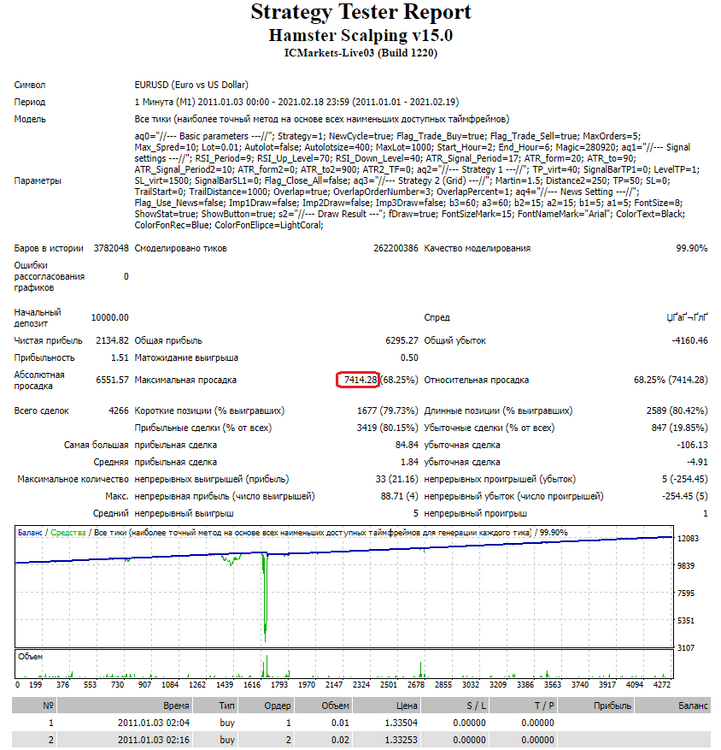This screenshot has height=750, width=721.
Task: Click absolute drawdown value "6551.57"
Action: 112,380
